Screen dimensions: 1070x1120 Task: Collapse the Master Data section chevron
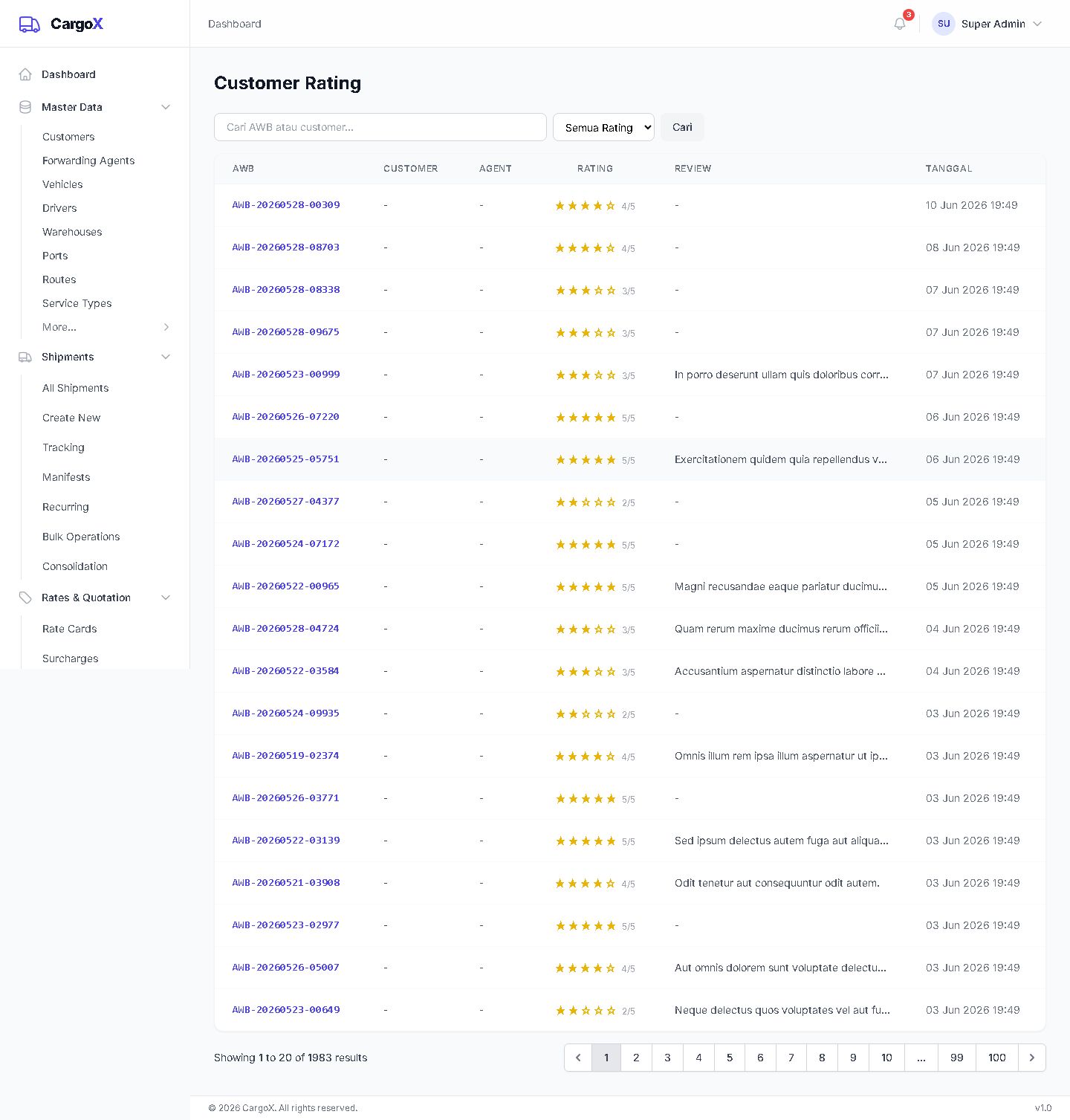pos(166,107)
